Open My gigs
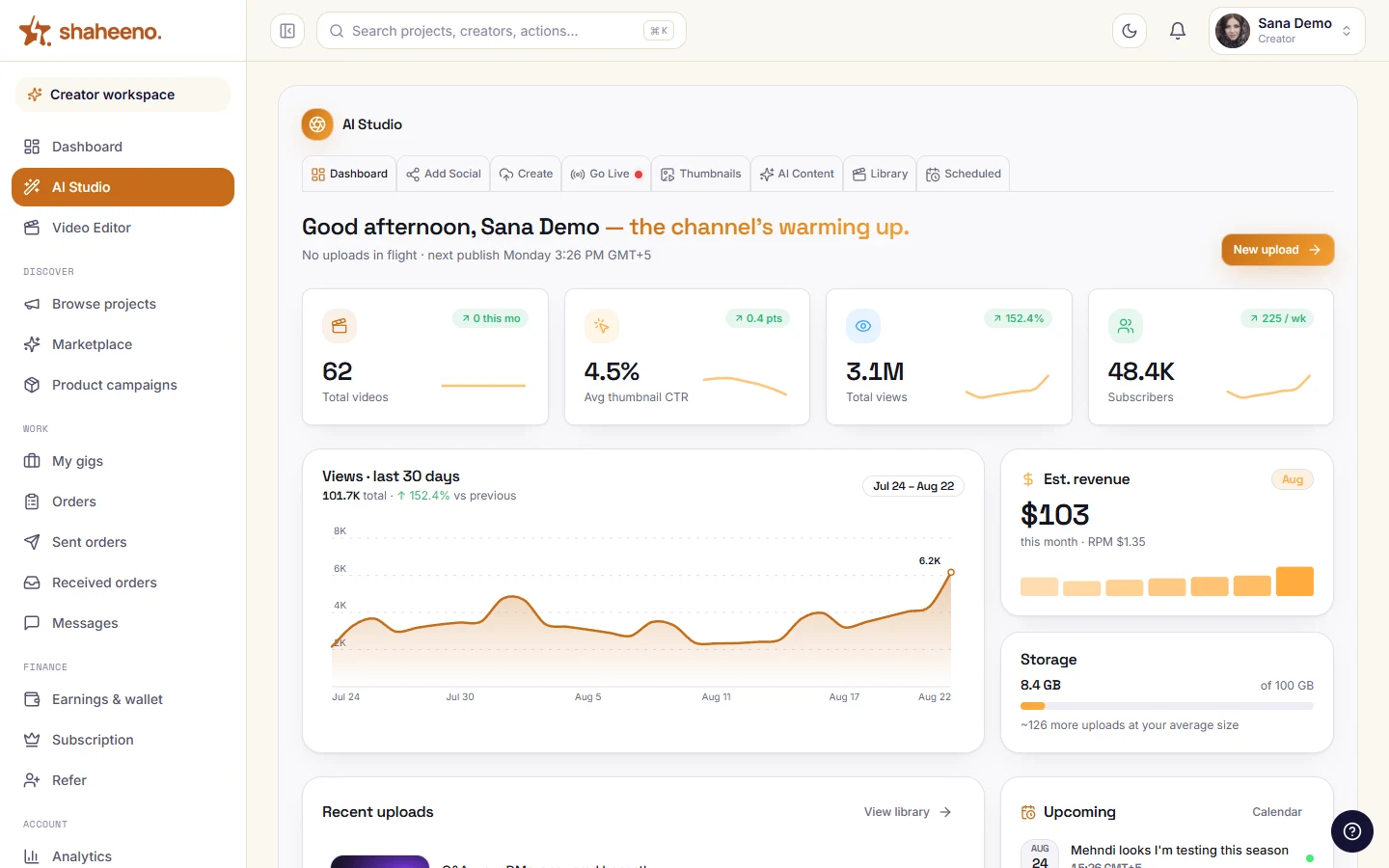 (123, 461)
